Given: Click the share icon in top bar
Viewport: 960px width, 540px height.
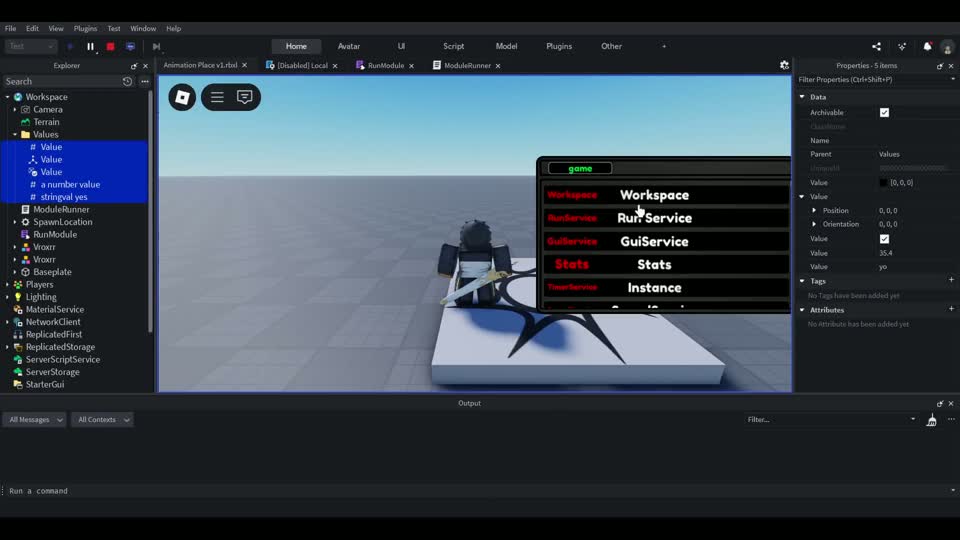Looking at the screenshot, I should tap(876, 47).
